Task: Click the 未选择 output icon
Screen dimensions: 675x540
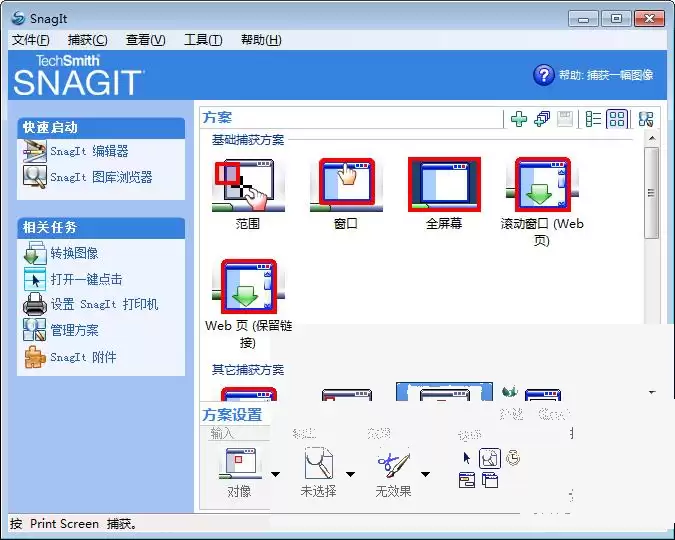Action: (319, 463)
